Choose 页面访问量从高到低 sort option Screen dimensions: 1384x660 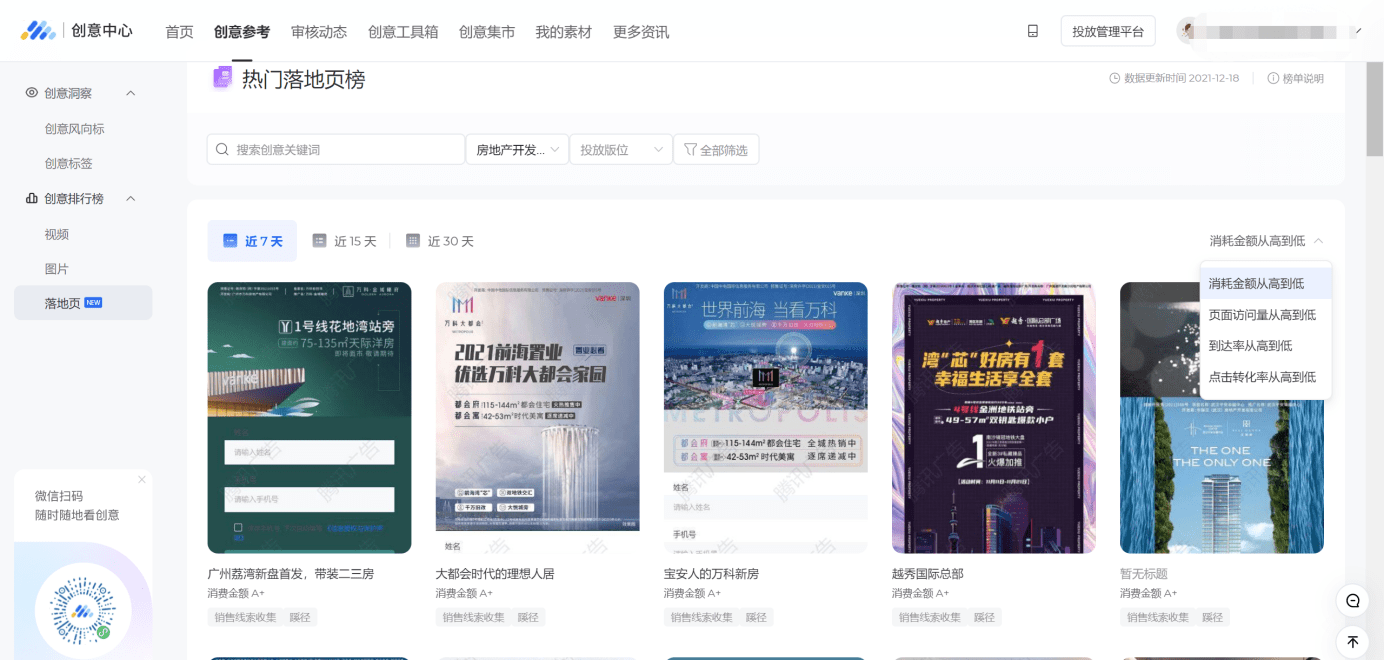coord(1262,315)
